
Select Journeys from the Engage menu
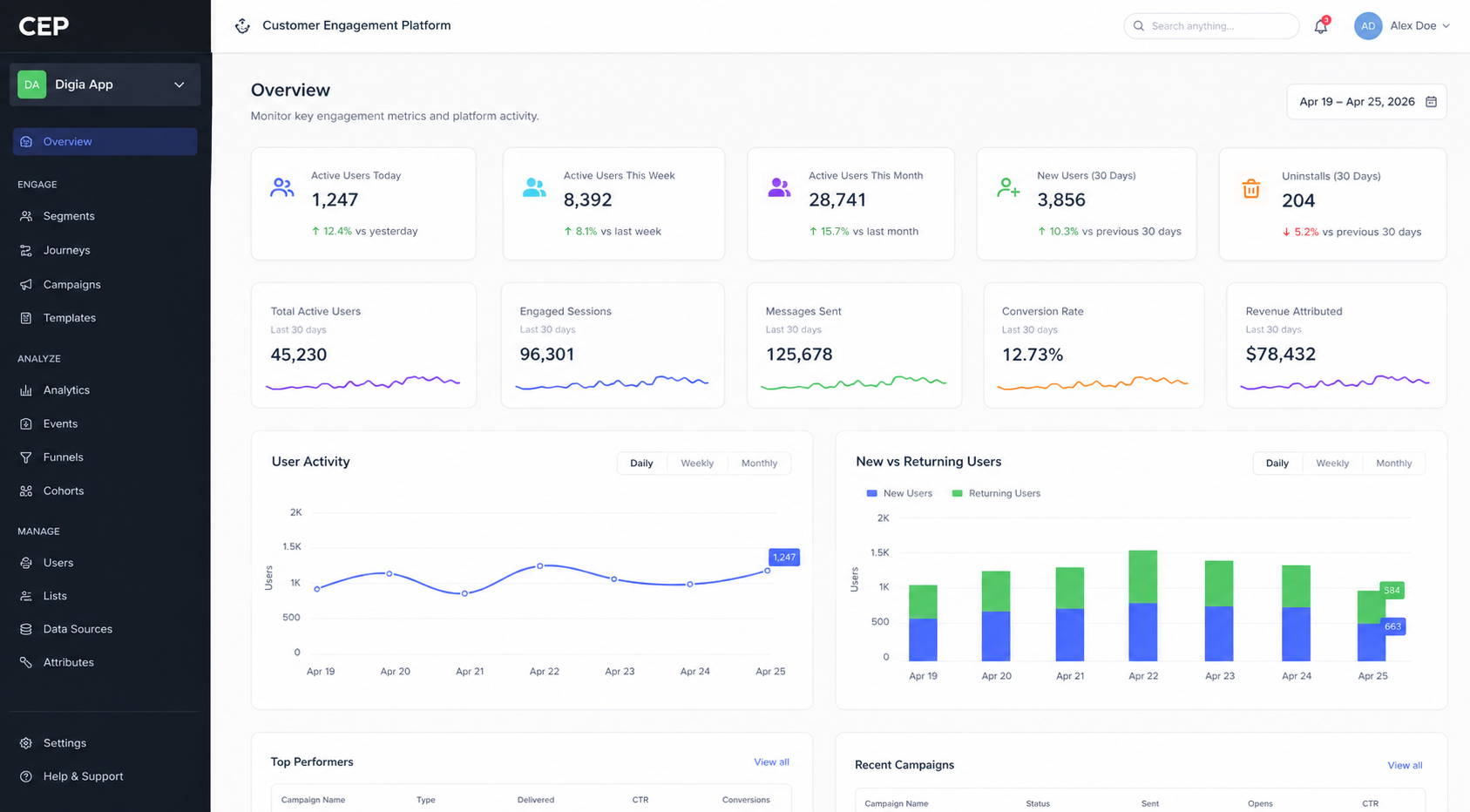click(x=66, y=250)
